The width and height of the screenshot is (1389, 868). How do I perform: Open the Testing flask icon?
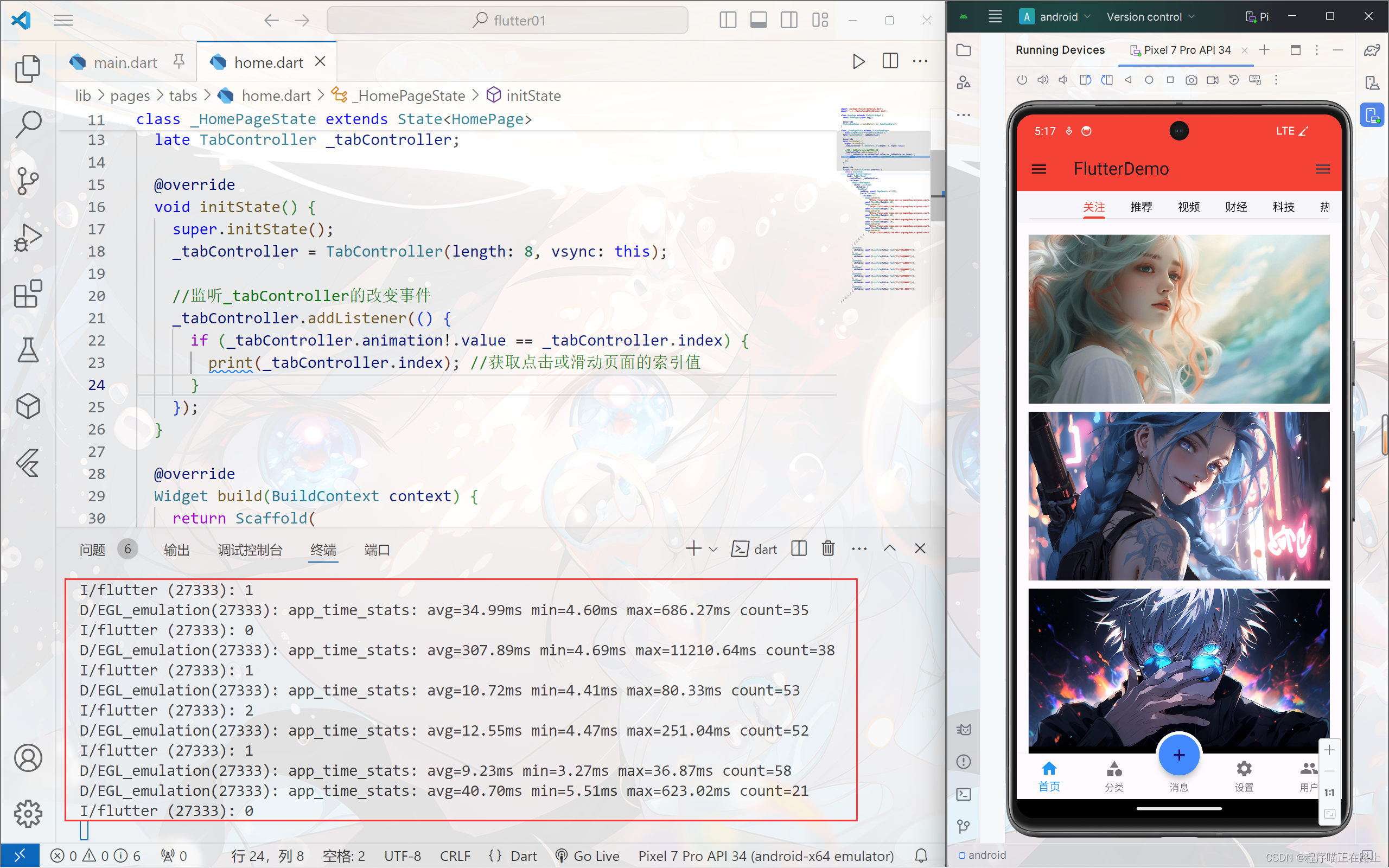(x=27, y=350)
